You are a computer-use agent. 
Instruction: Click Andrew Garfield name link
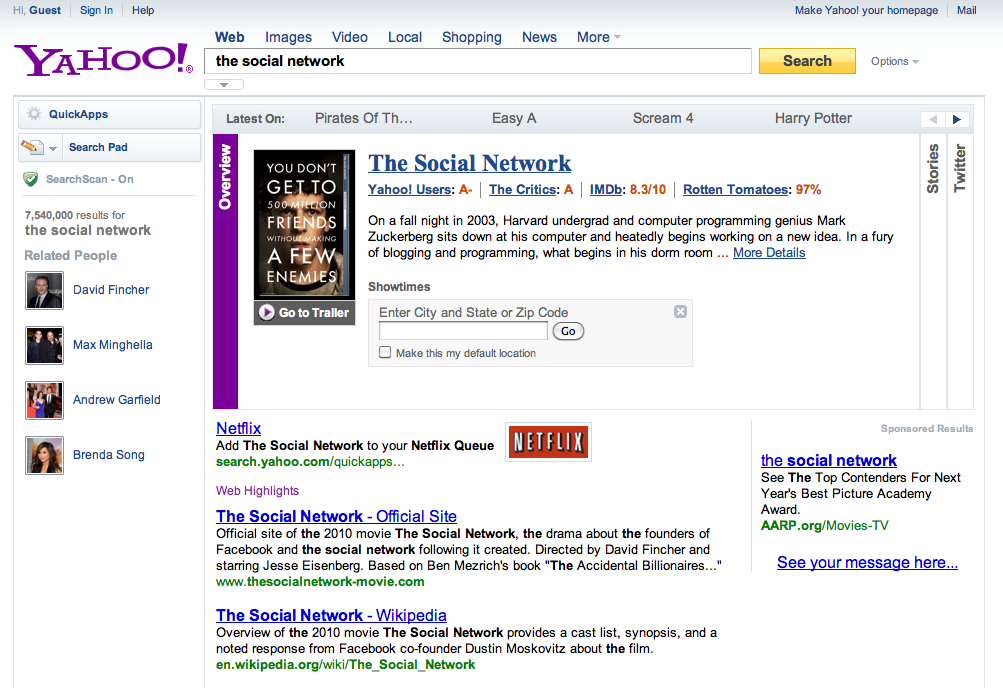pos(116,400)
